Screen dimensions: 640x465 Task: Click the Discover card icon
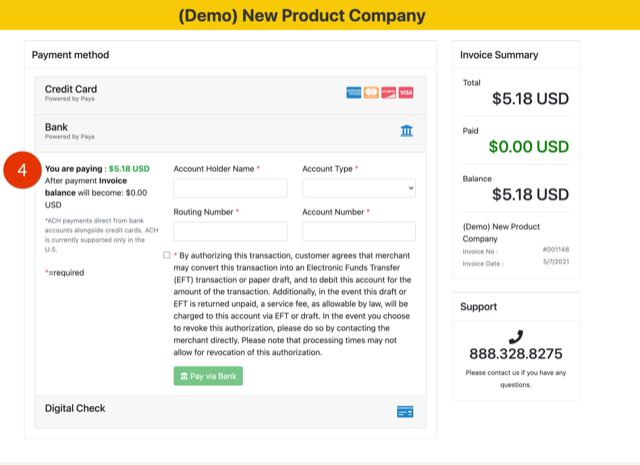[x=388, y=92]
